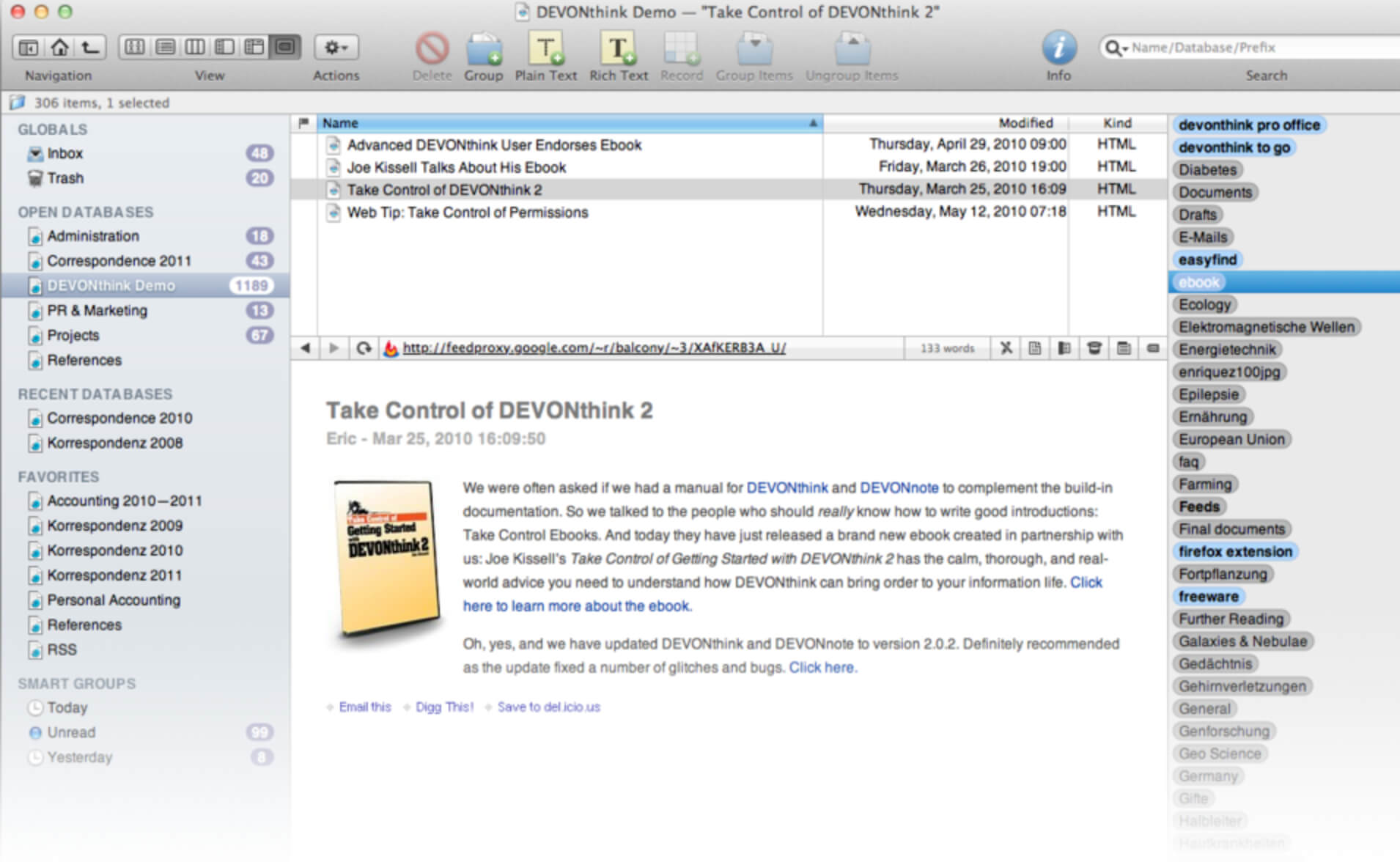The height and width of the screenshot is (862, 1400).
Task: Open Personal Accounting favorite
Action: 145,600
